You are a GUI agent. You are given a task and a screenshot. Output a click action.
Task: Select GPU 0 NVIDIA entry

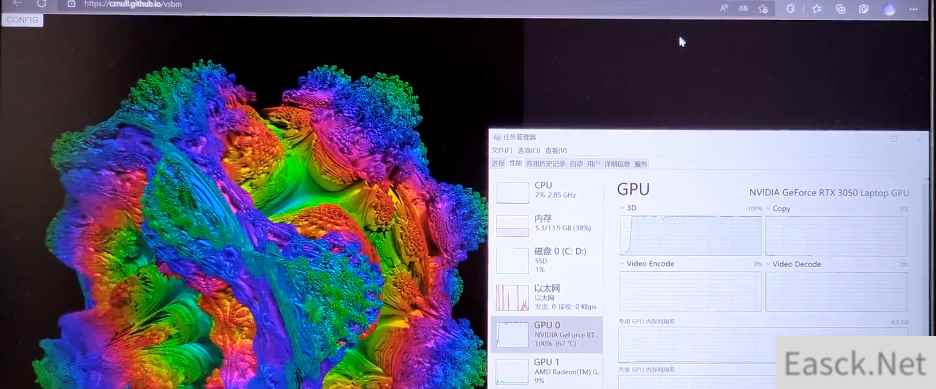pyautogui.click(x=547, y=335)
